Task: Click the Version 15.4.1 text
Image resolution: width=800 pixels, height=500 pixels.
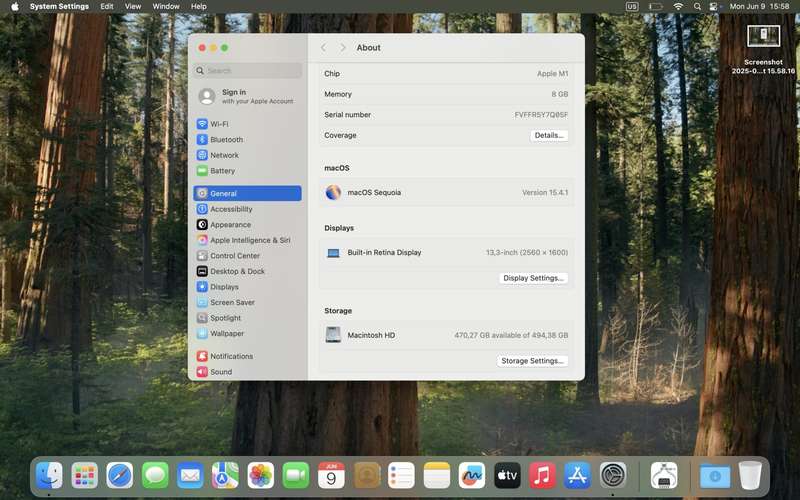Action: coord(545,192)
